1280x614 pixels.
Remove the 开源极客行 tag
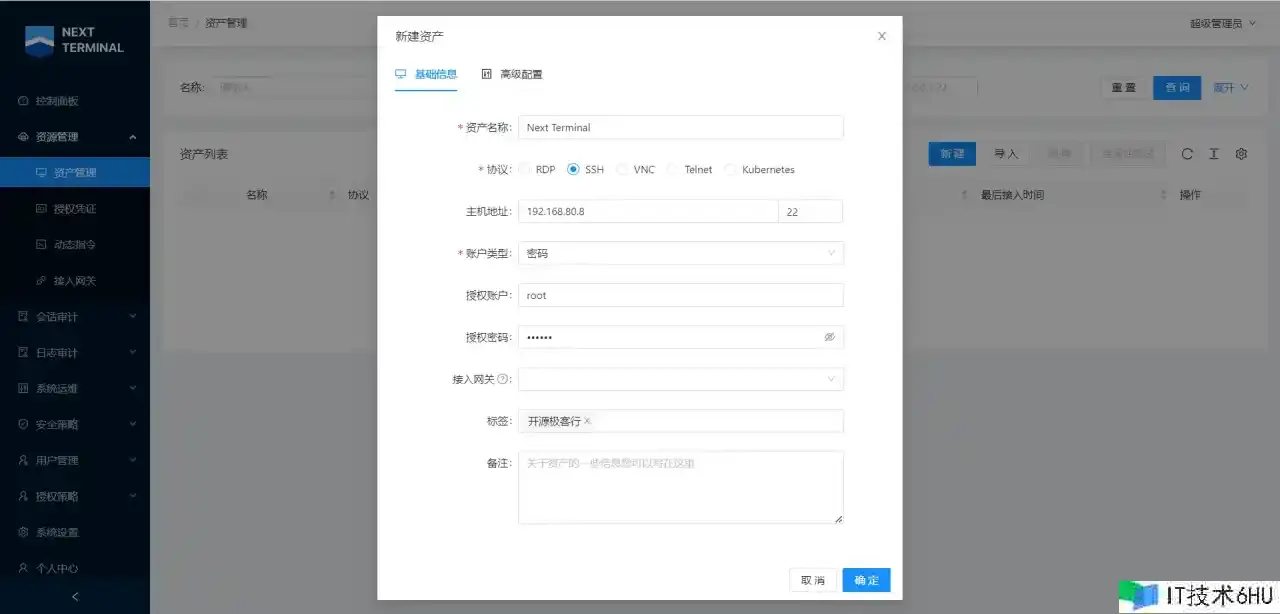(587, 422)
